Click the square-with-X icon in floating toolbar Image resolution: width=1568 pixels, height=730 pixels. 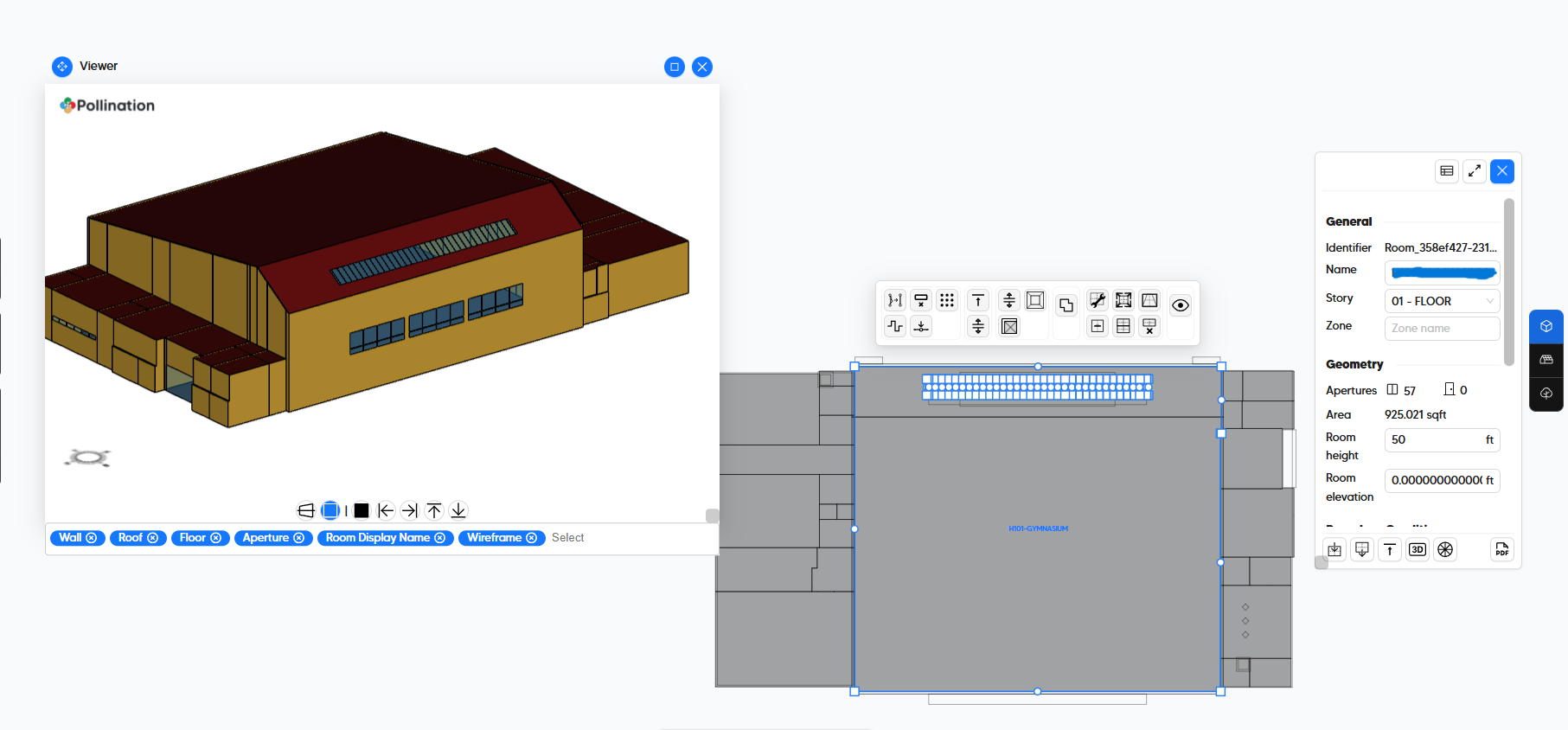[1009, 327]
